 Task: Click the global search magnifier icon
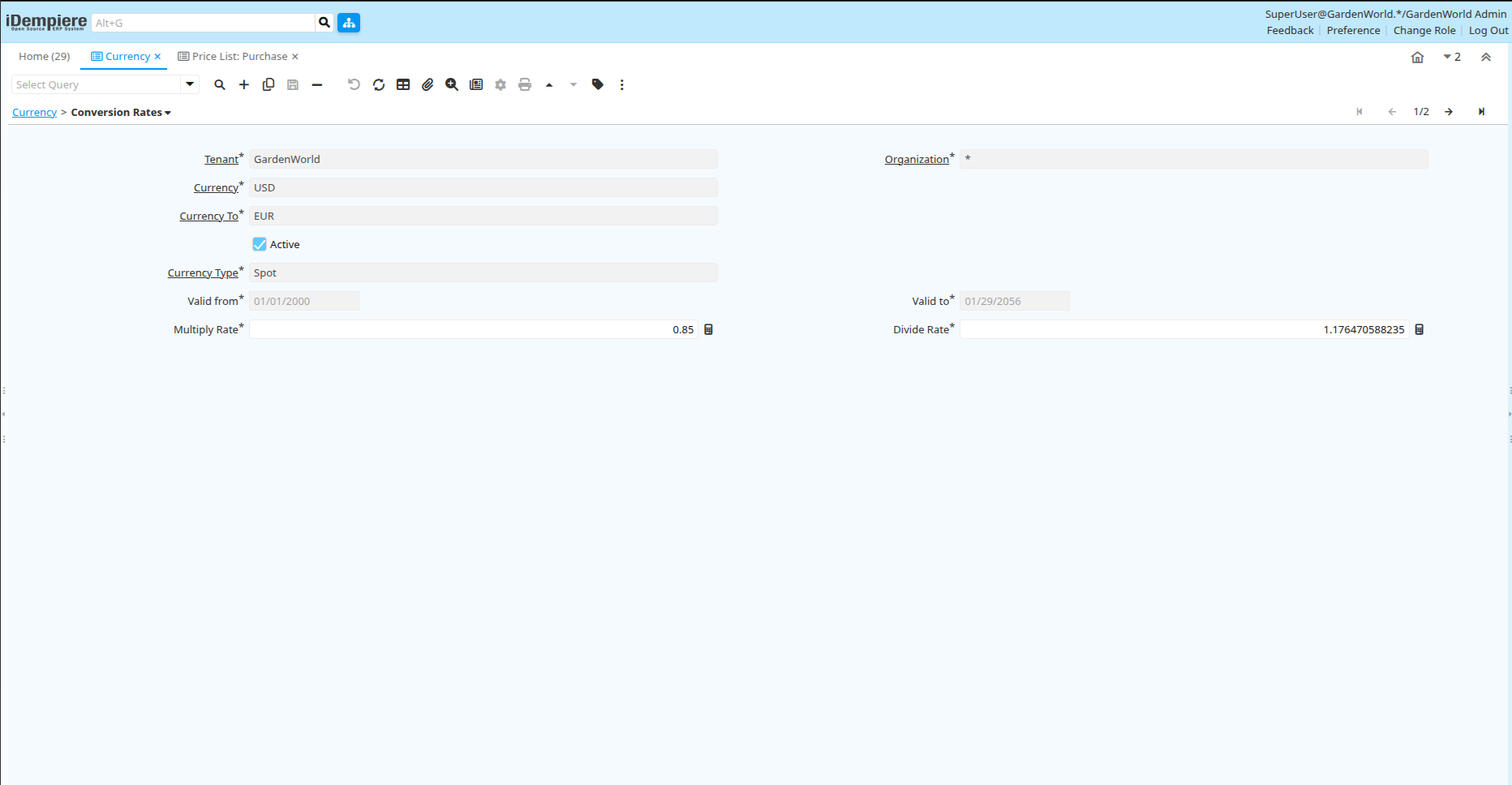[324, 23]
